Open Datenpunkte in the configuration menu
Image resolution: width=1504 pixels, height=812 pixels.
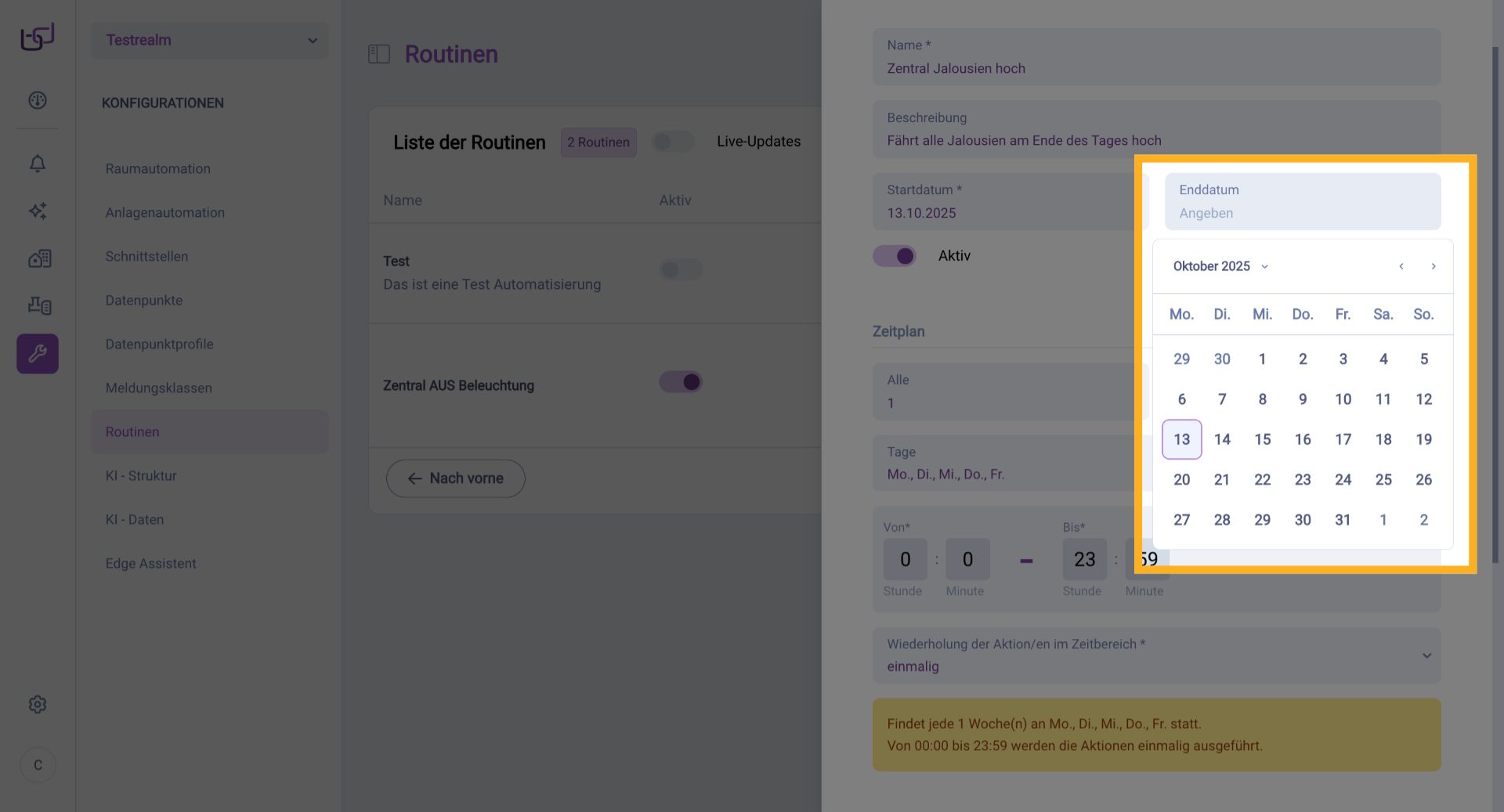coord(144,300)
